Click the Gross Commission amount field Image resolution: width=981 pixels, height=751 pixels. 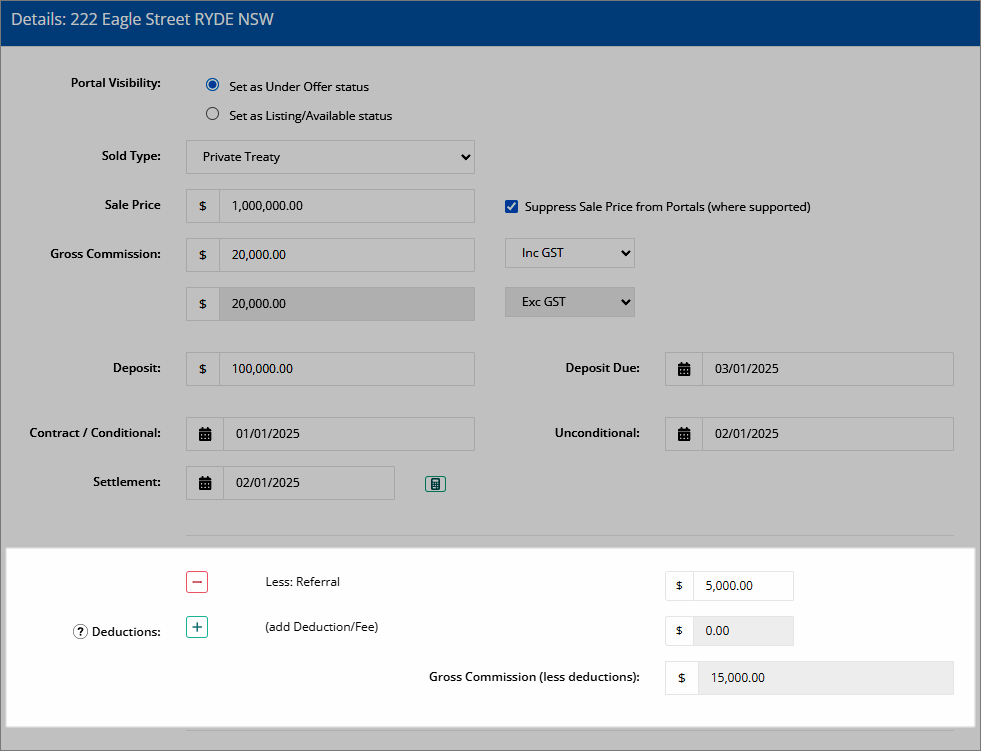tap(347, 255)
